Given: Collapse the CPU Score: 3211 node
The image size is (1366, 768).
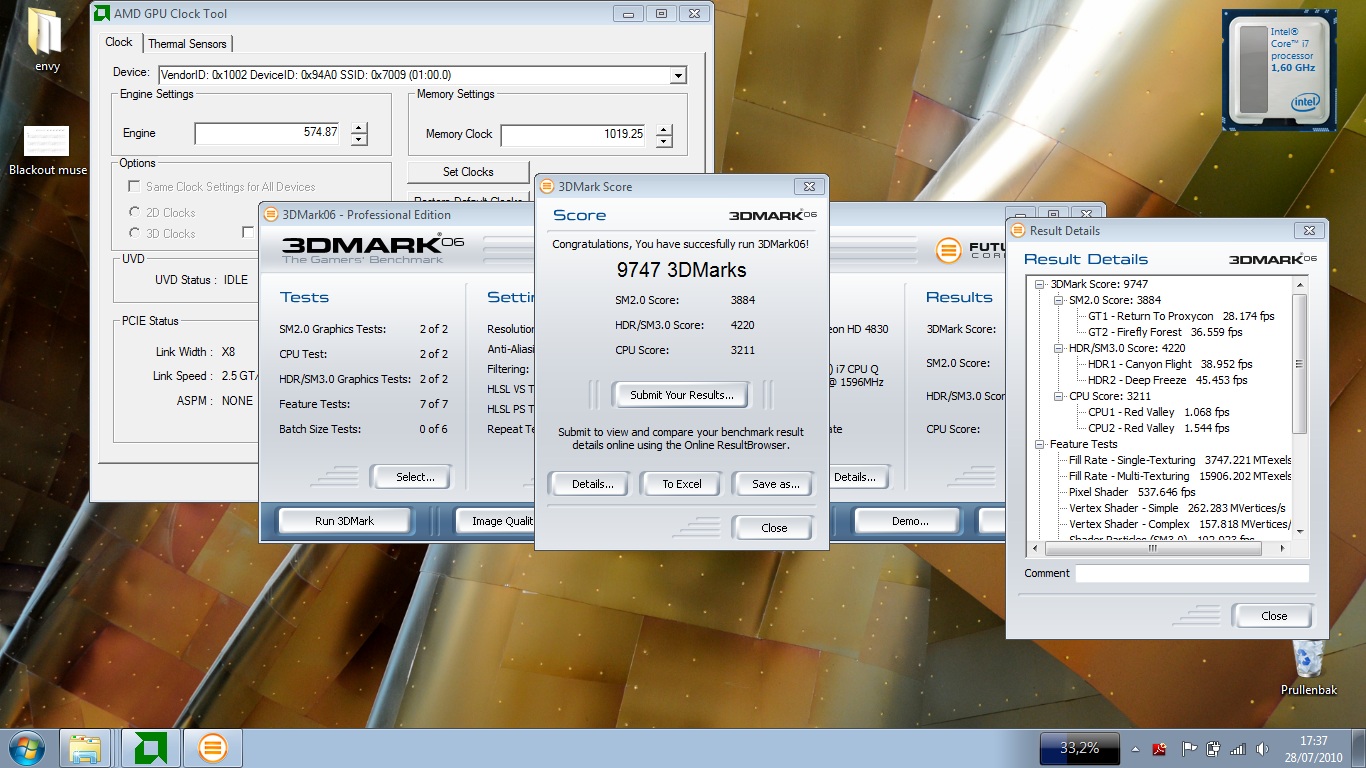Looking at the screenshot, I should point(1059,396).
